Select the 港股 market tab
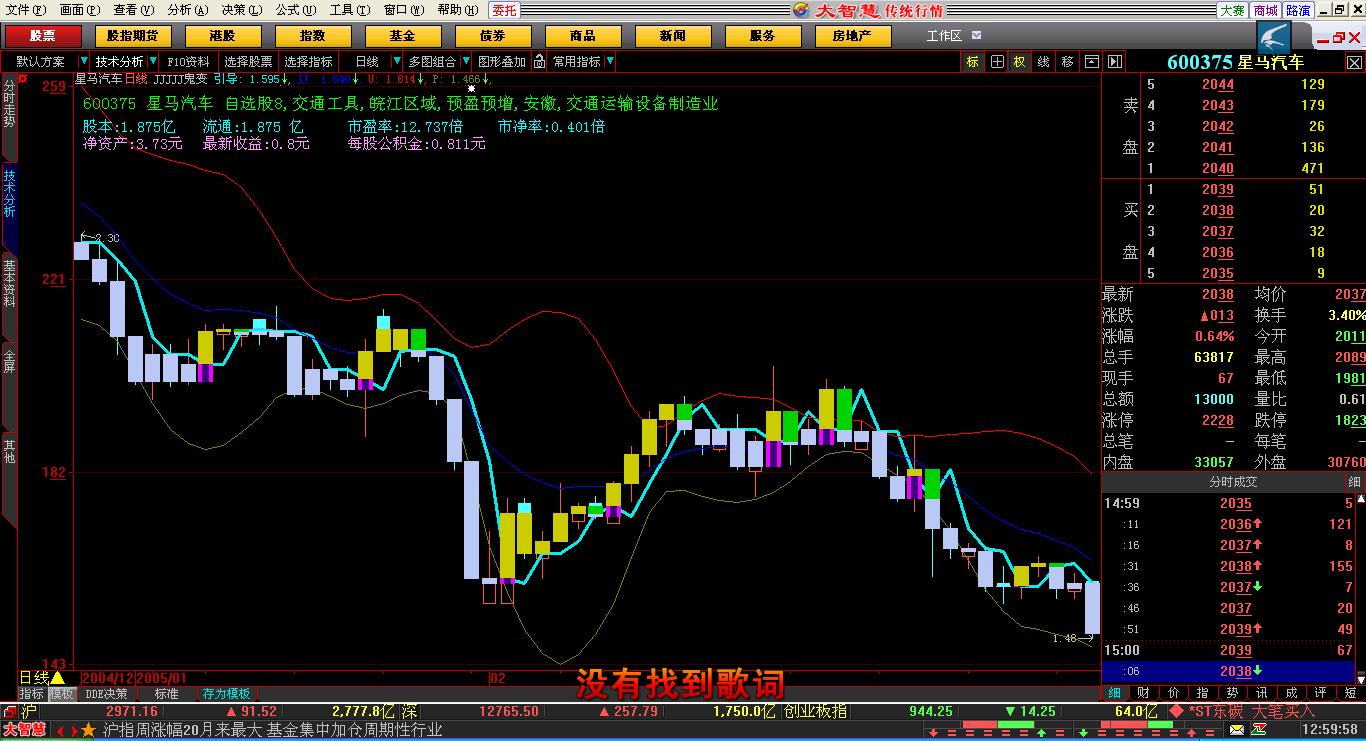The height and width of the screenshot is (741, 1366). click(222, 36)
